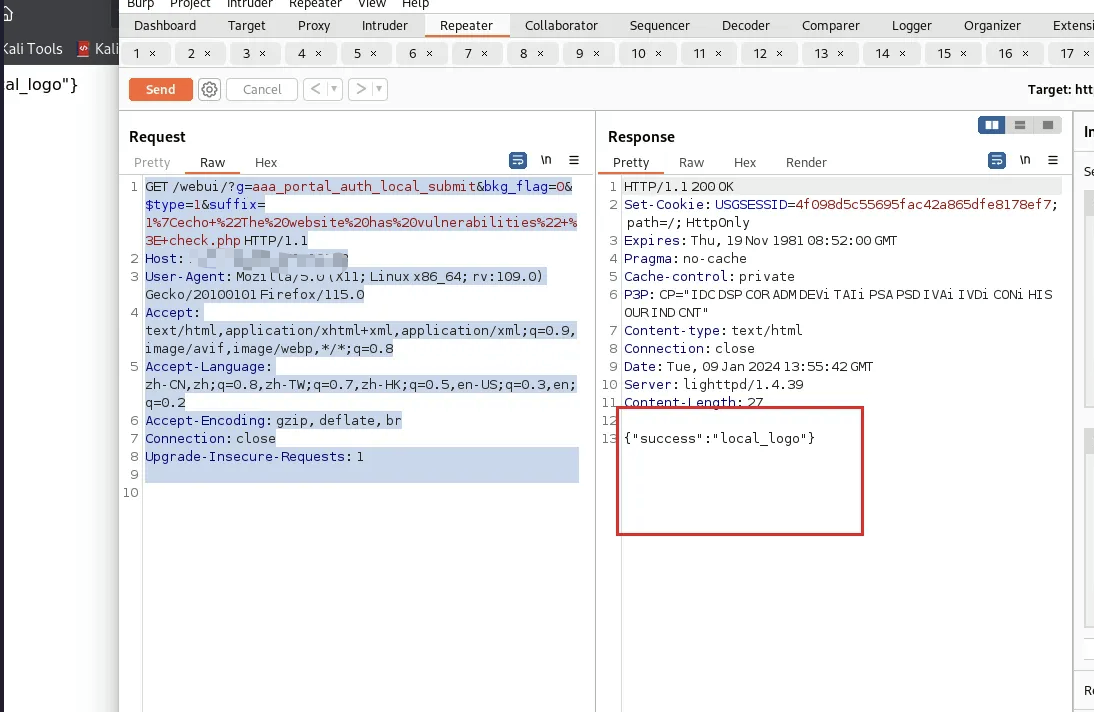The image size is (1094, 712).
Task: Click the Target host label at top right
Action: pyautogui.click(x=1061, y=89)
